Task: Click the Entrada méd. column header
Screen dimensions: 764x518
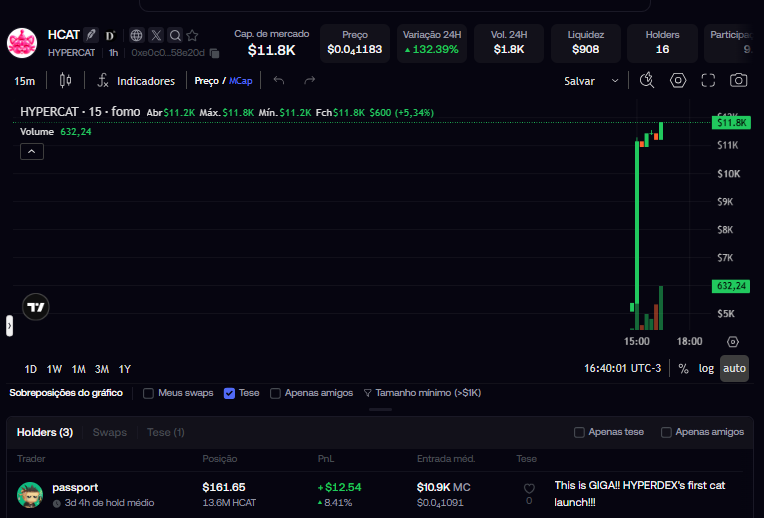Action: pos(446,459)
